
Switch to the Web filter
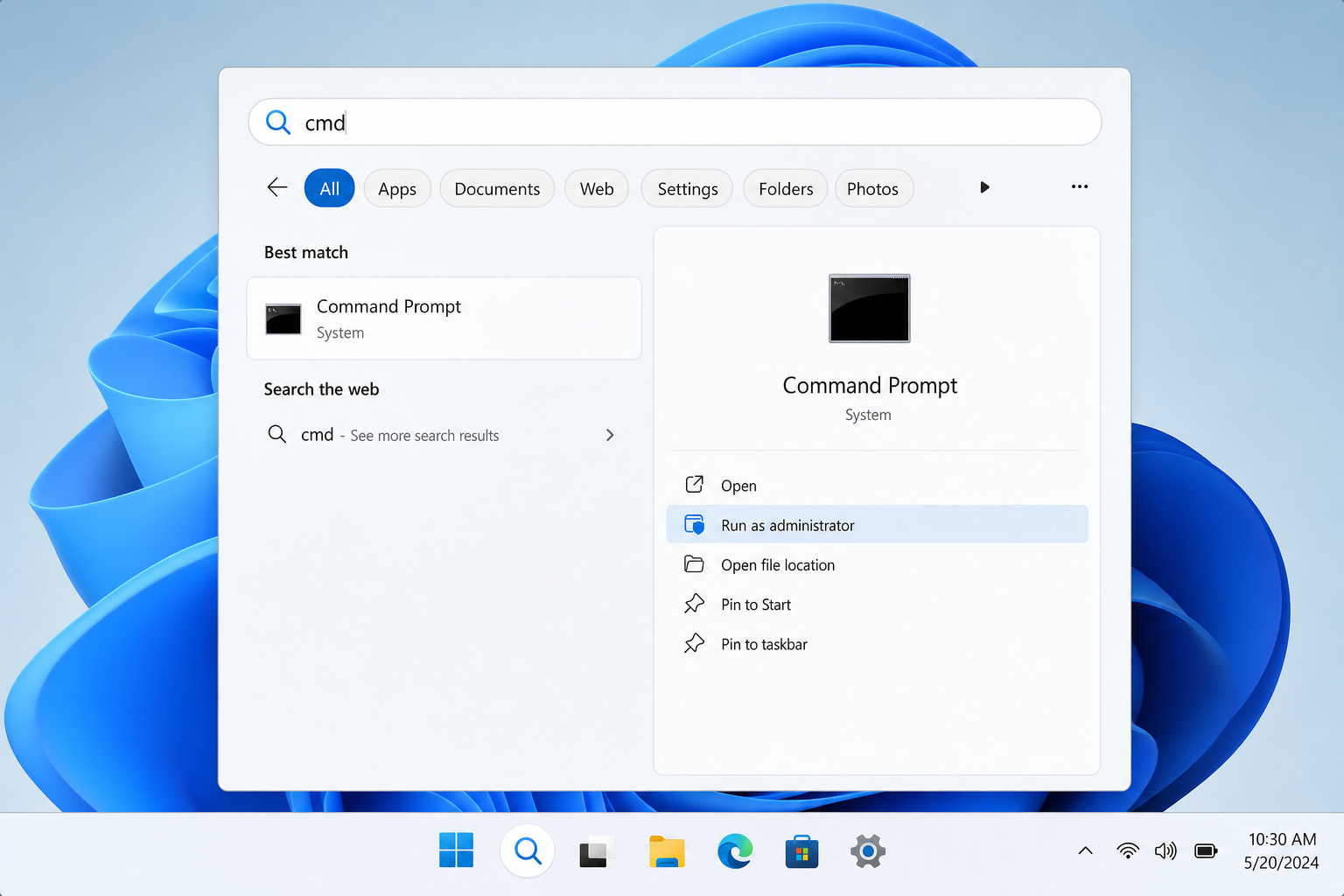pyautogui.click(x=597, y=188)
